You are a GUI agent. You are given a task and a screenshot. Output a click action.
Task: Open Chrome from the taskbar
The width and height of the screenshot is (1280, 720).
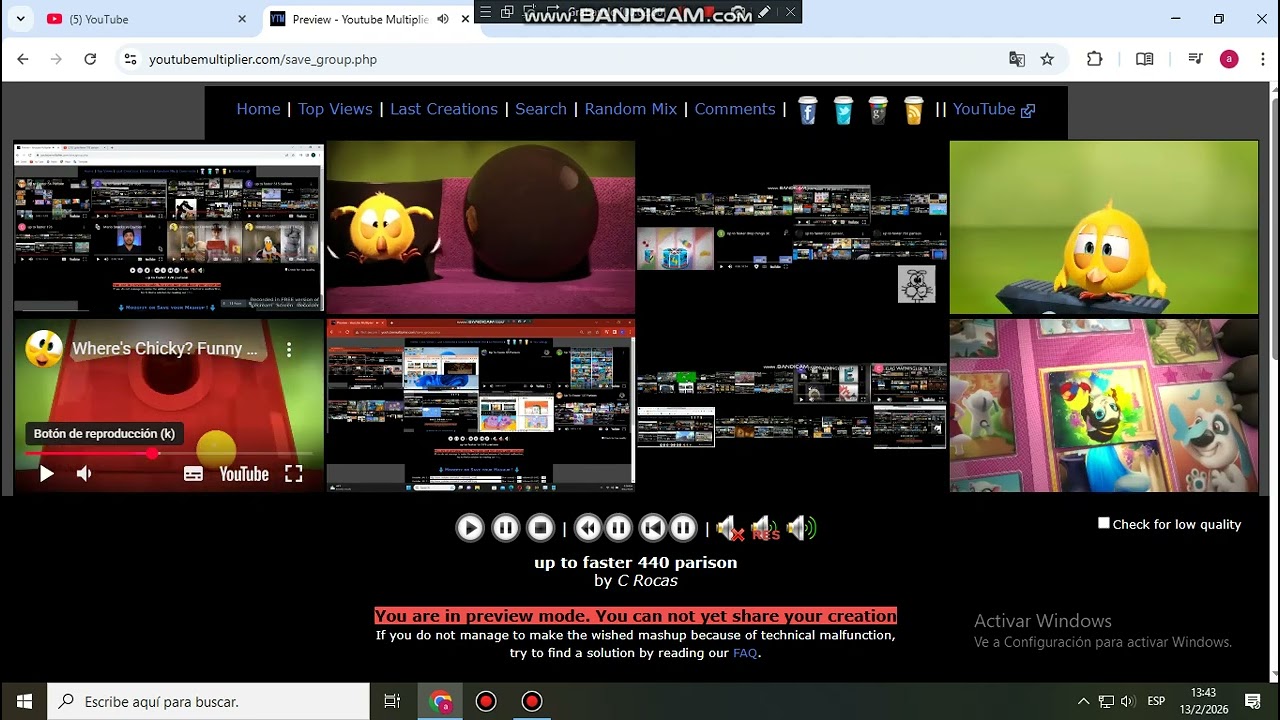click(440, 701)
